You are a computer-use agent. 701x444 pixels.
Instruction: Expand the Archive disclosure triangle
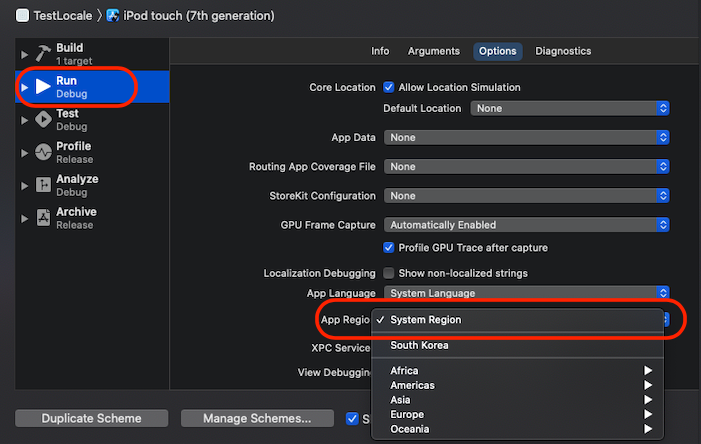tap(24, 219)
